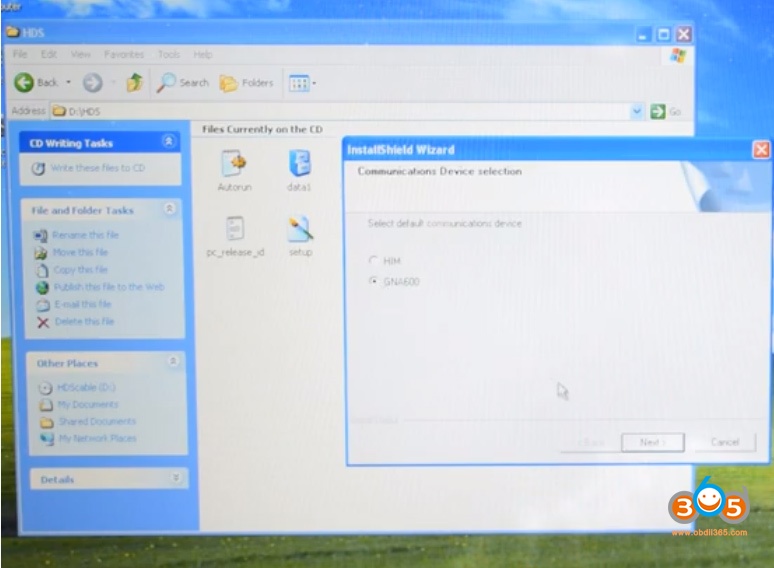Click the red X delete icon
The image size is (774, 568).
43,323
